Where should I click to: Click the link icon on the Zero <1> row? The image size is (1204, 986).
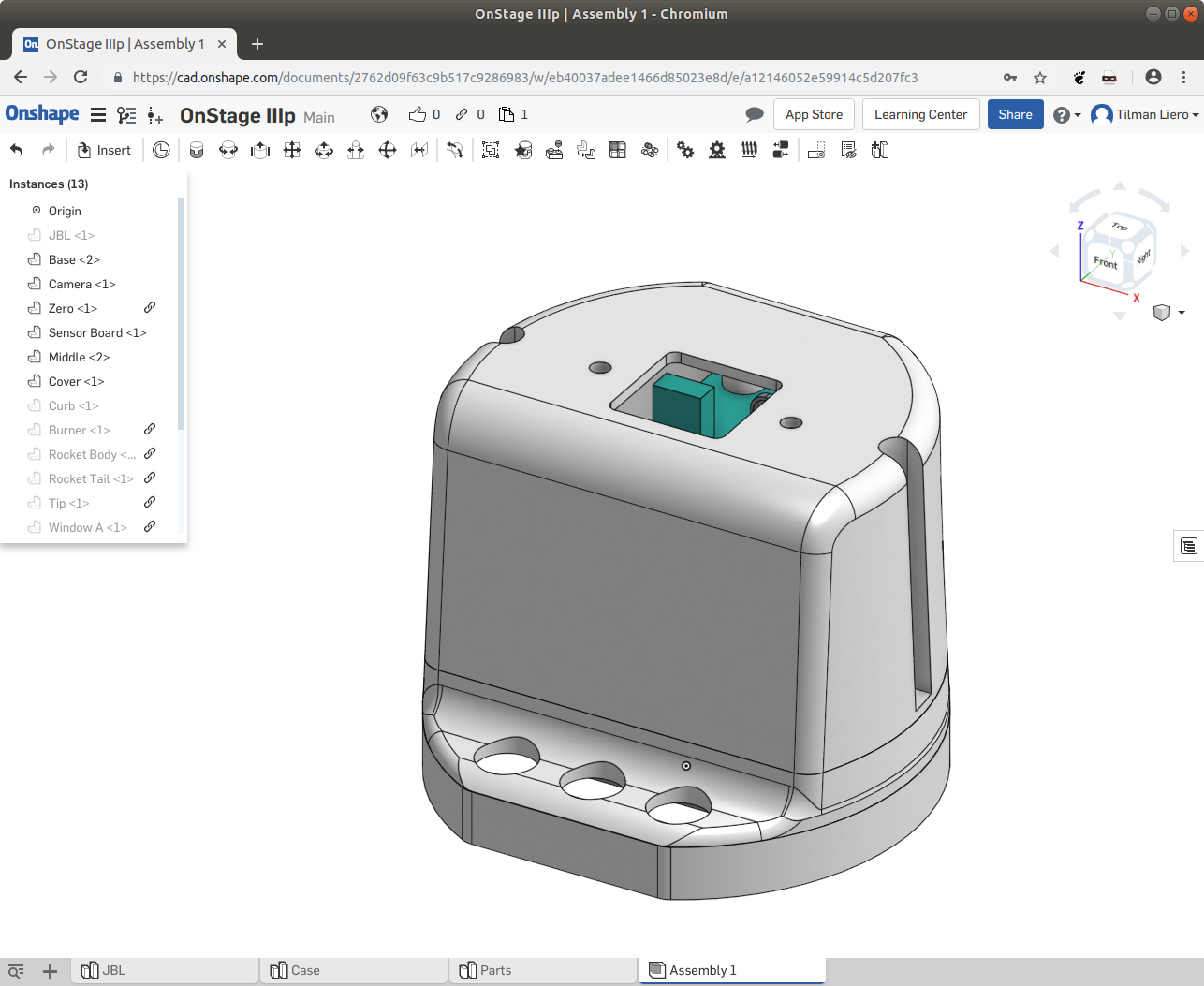[150, 307]
